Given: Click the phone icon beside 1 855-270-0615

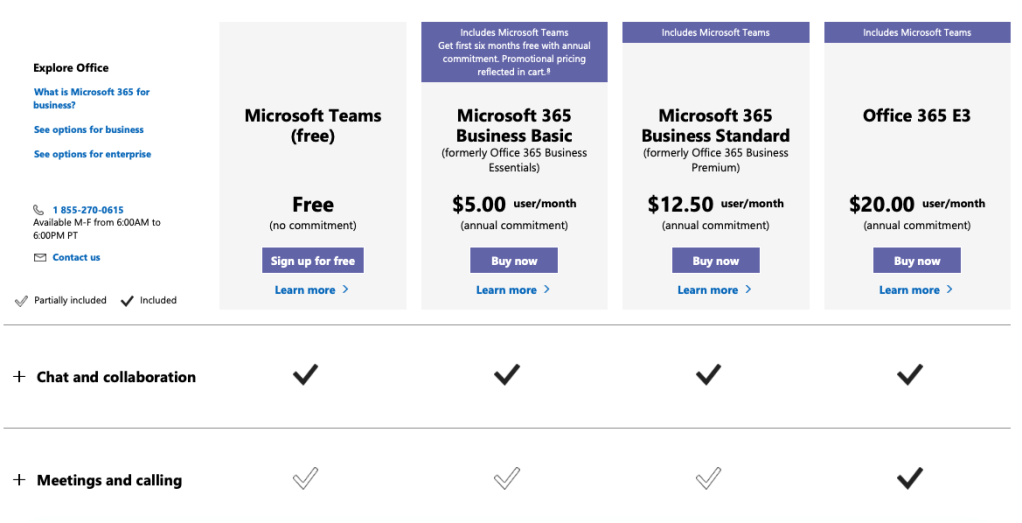Looking at the screenshot, I should tap(39, 210).
